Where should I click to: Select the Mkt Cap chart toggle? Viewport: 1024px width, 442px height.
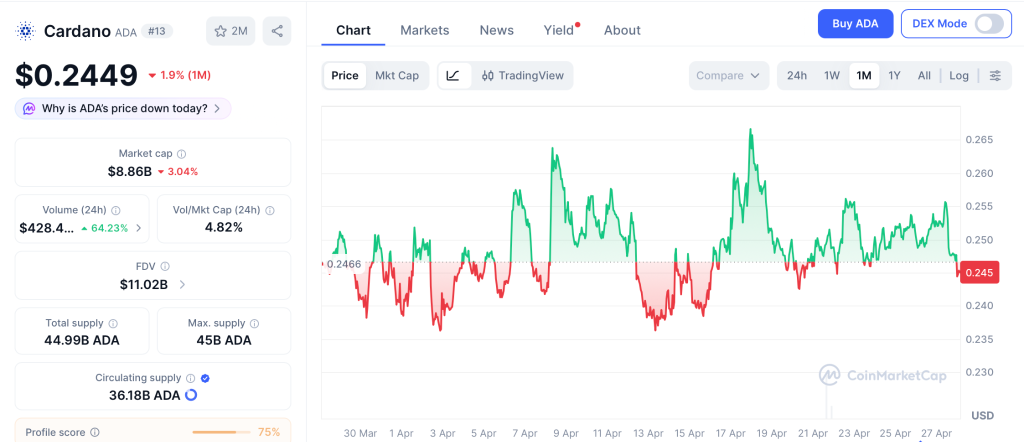pyautogui.click(x=397, y=75)
